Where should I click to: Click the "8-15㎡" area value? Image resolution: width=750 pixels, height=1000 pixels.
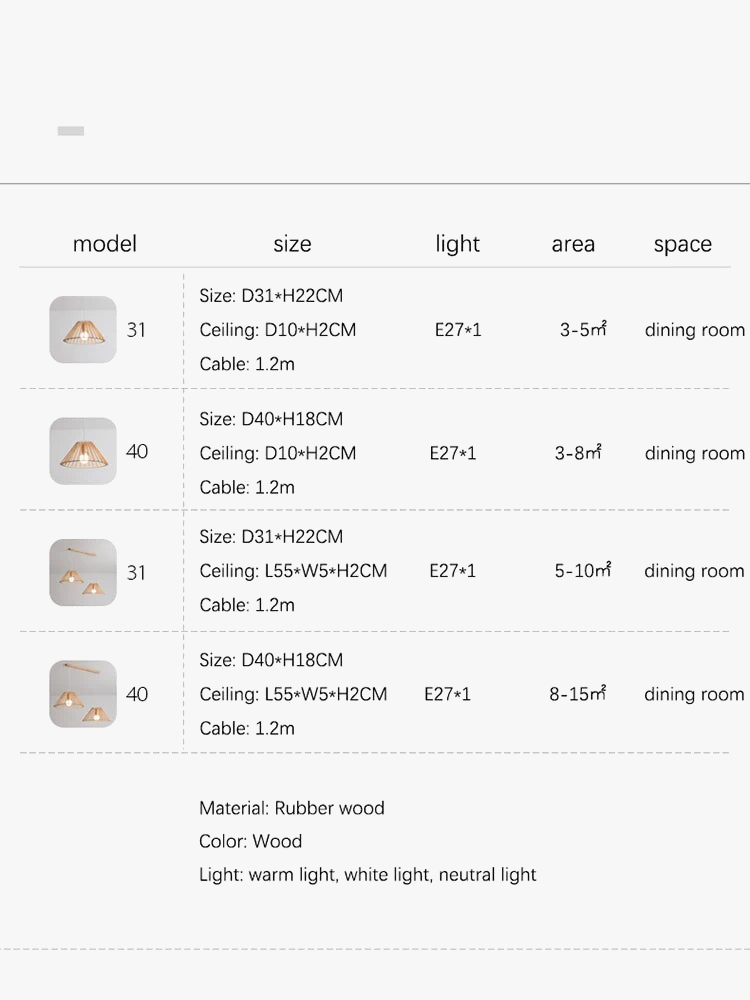point(577,694)
